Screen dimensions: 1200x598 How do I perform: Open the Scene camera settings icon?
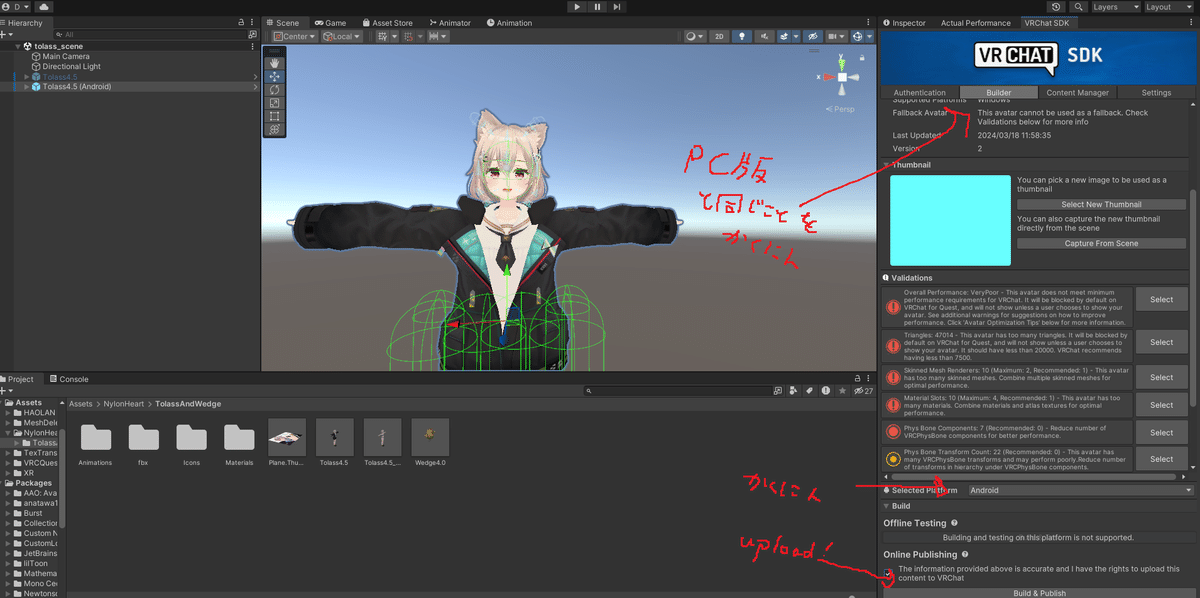point(835,36)
